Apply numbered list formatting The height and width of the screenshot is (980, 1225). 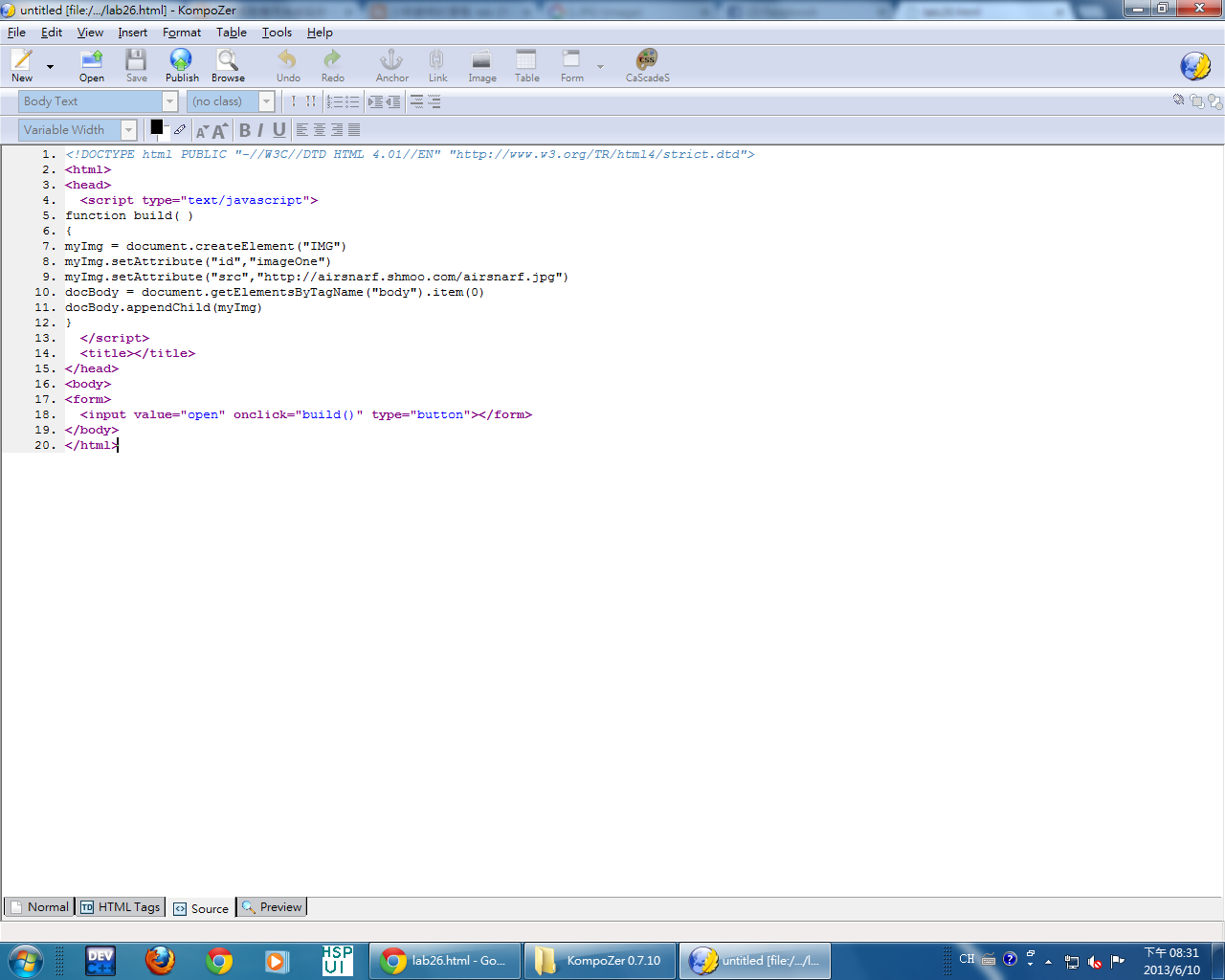point(334,101)
